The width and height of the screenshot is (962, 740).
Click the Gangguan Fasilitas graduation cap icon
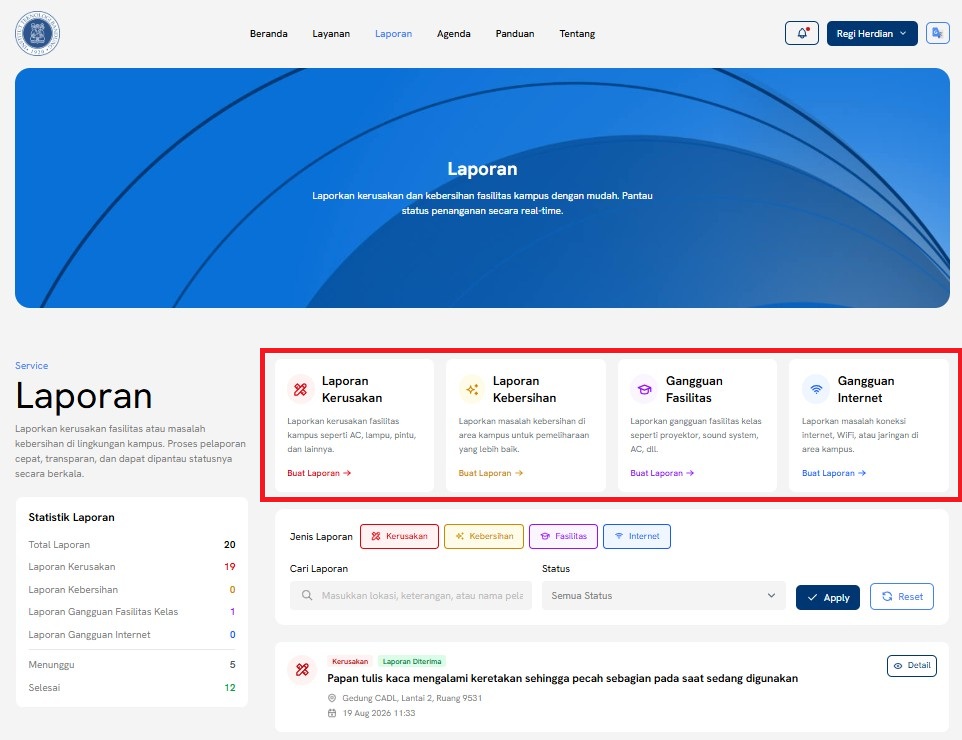pyautogui.click(x=644, y=389)
